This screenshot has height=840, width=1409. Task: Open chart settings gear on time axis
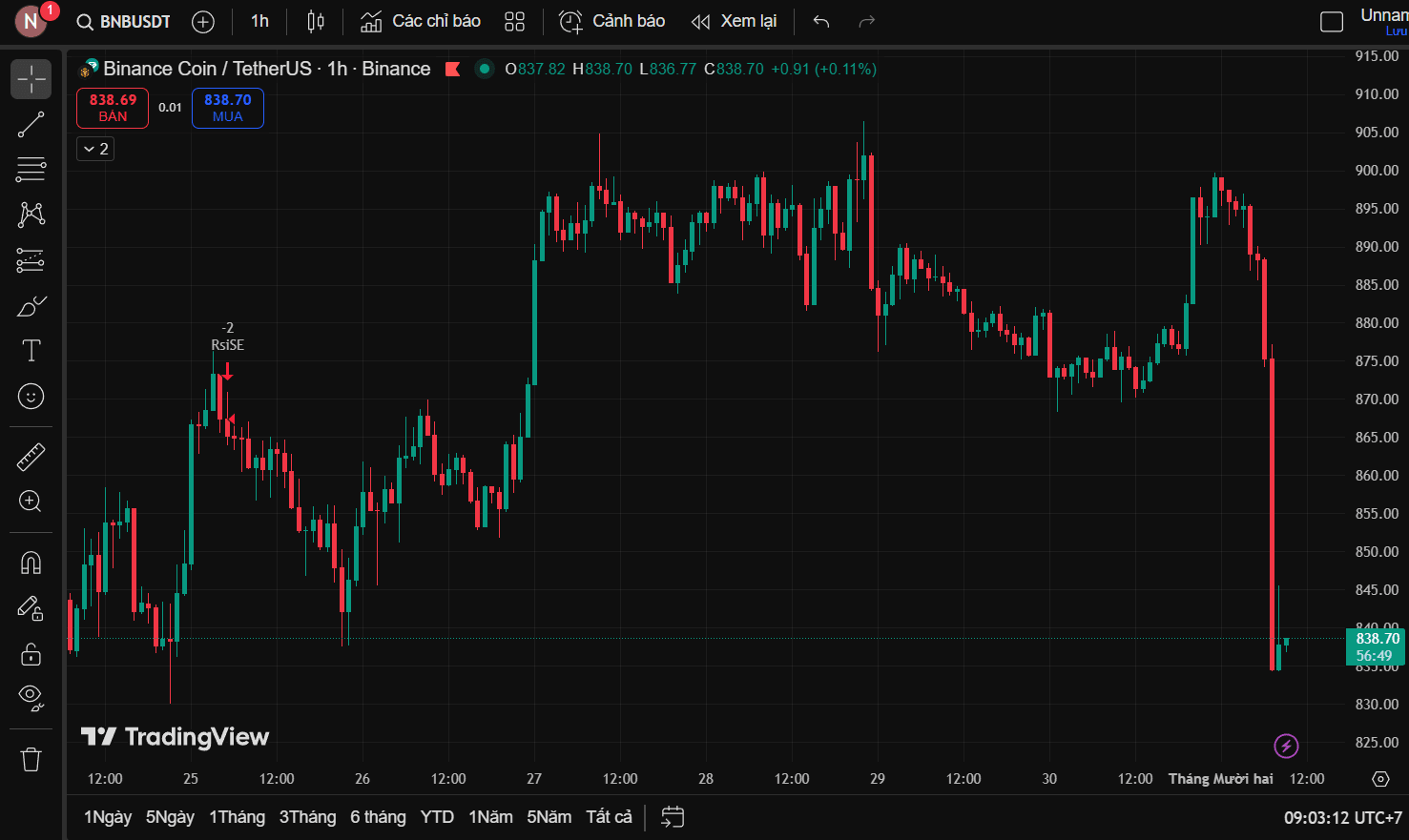click(x=1380, y=779)
